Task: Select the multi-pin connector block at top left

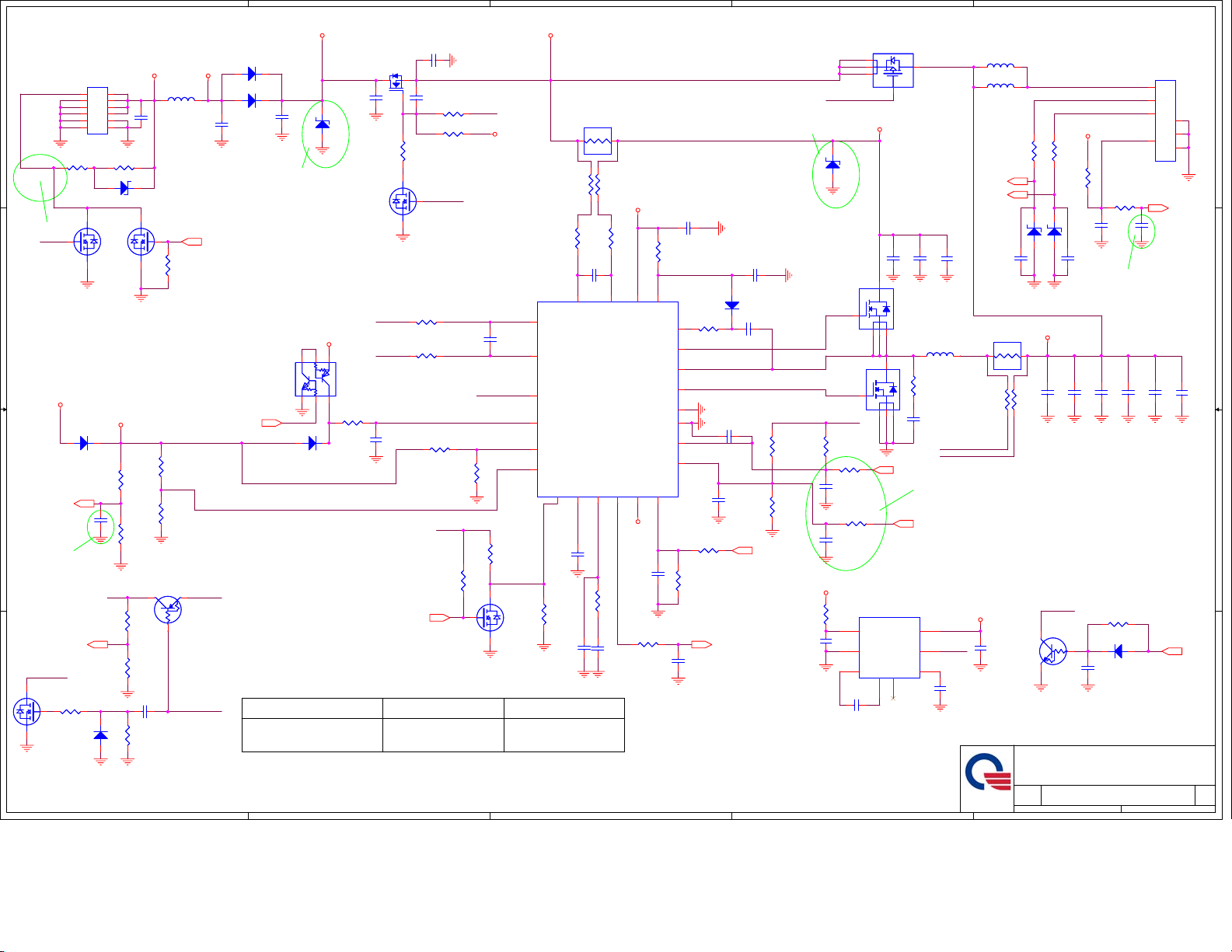Action: [x=97, y=110]
